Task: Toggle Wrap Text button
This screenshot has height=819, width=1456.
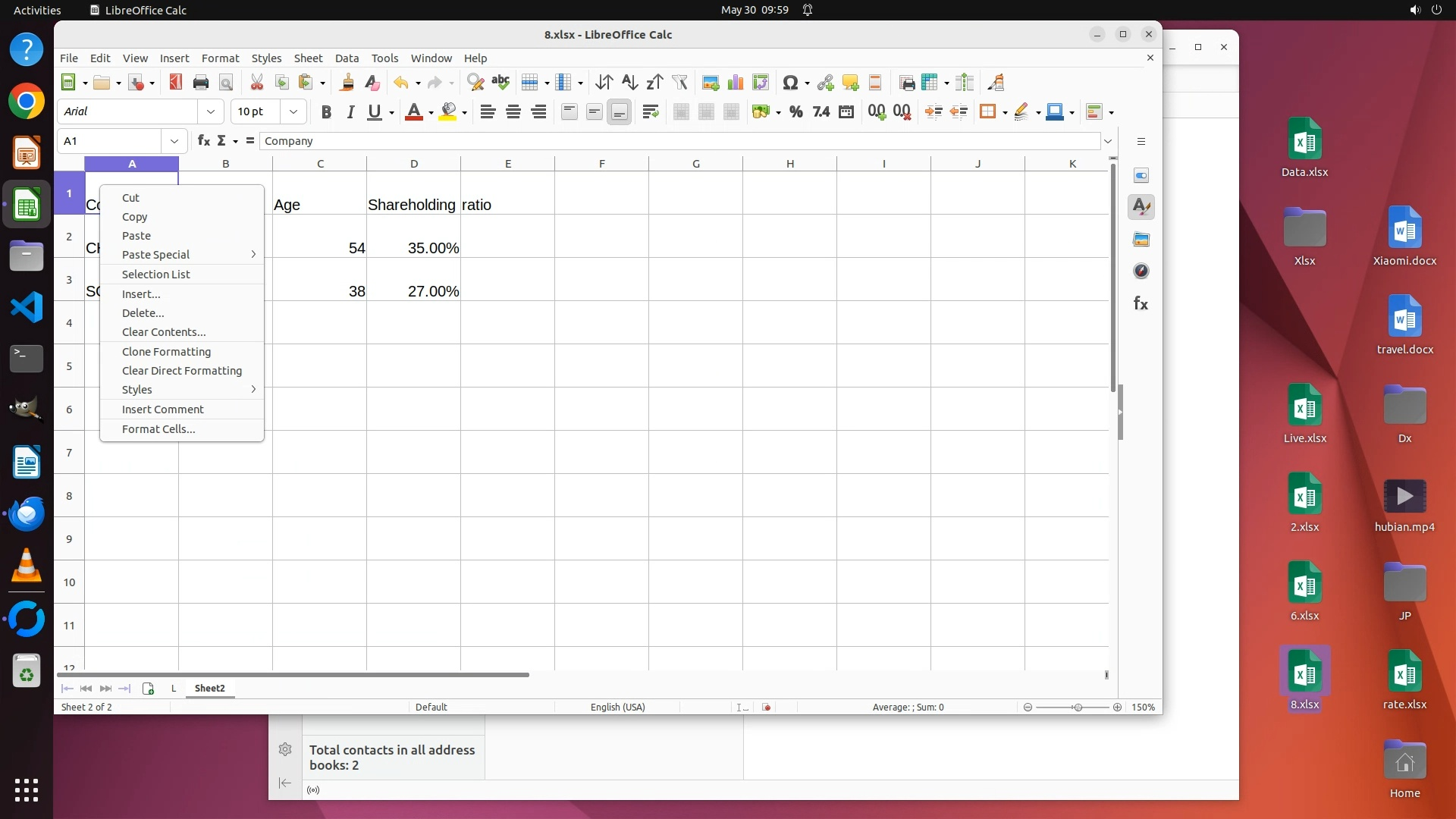Action: pos(650,112)
